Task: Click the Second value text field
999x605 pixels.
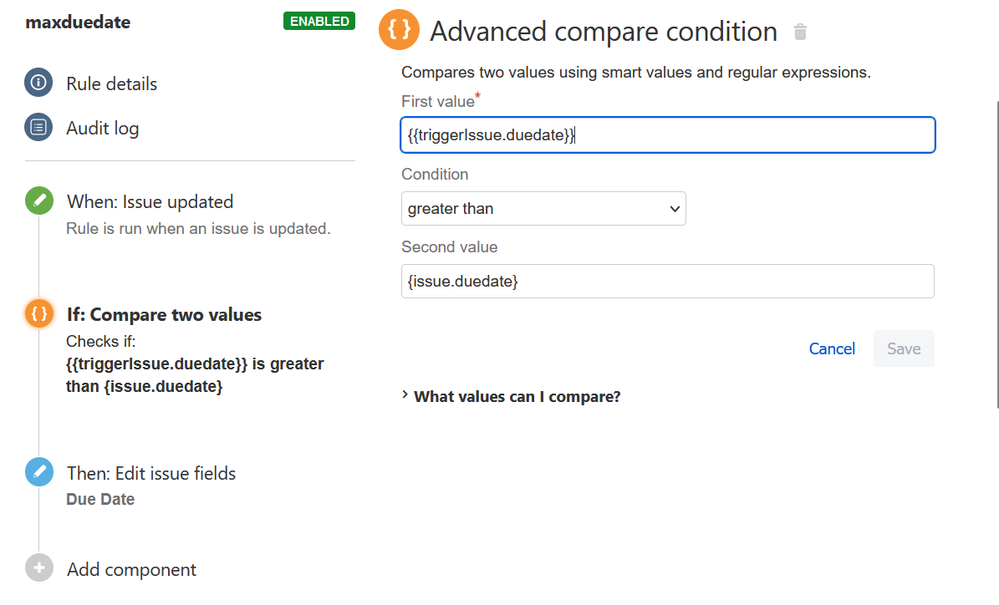Action: pyautogui.click(x=667, y=282)
